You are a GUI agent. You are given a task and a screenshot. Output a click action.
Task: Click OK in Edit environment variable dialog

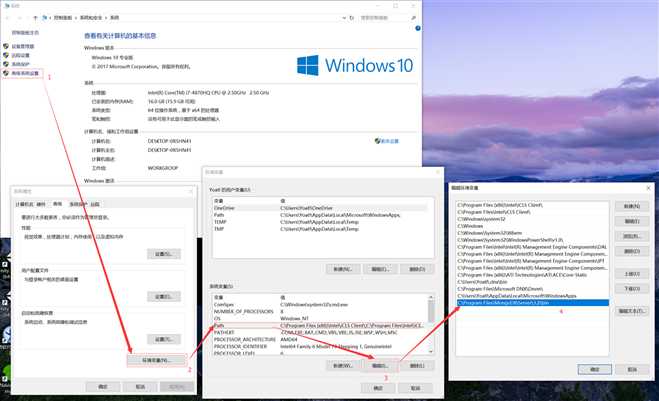595,369
